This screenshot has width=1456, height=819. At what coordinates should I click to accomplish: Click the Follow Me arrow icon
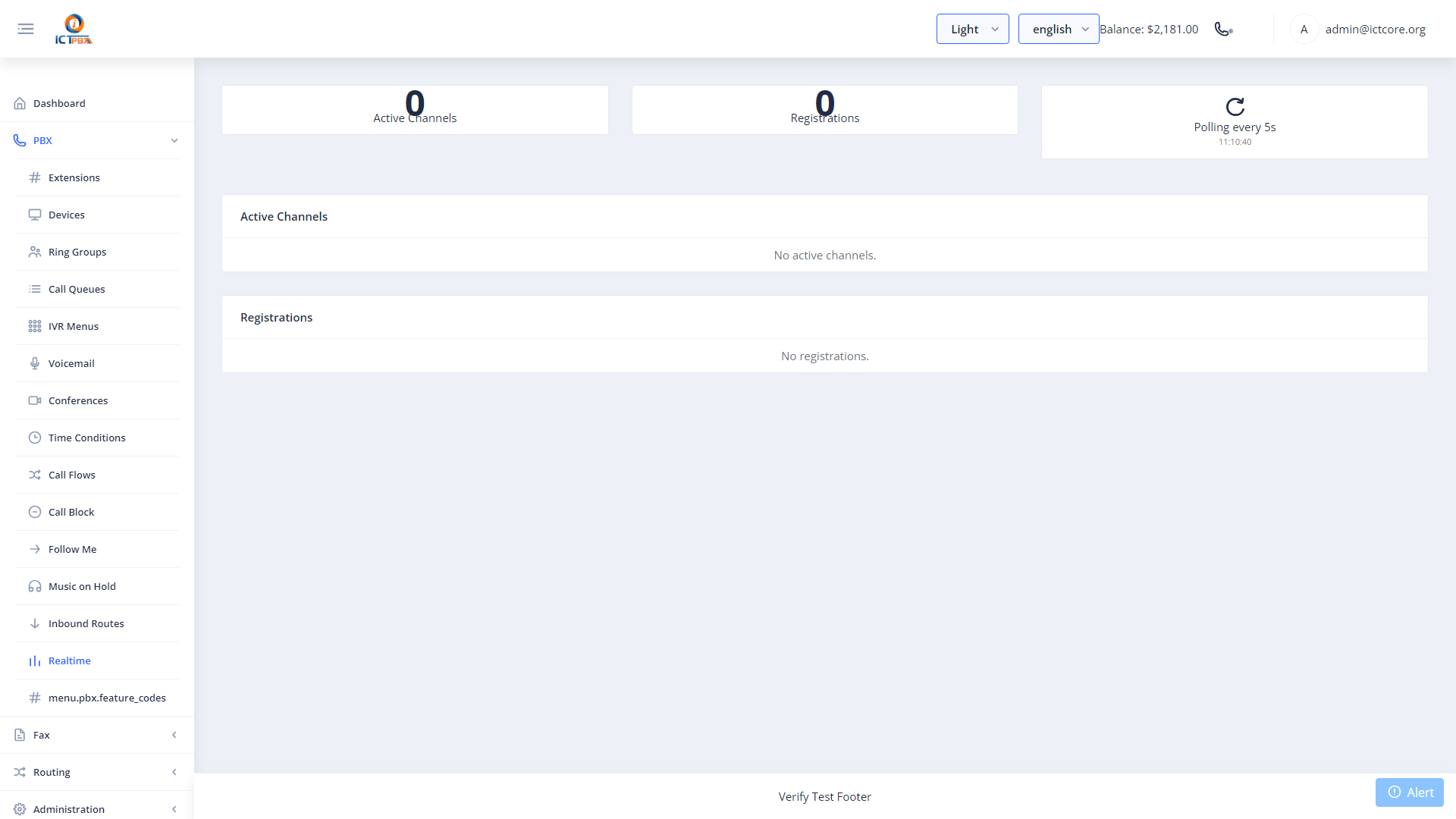(35, 549)
